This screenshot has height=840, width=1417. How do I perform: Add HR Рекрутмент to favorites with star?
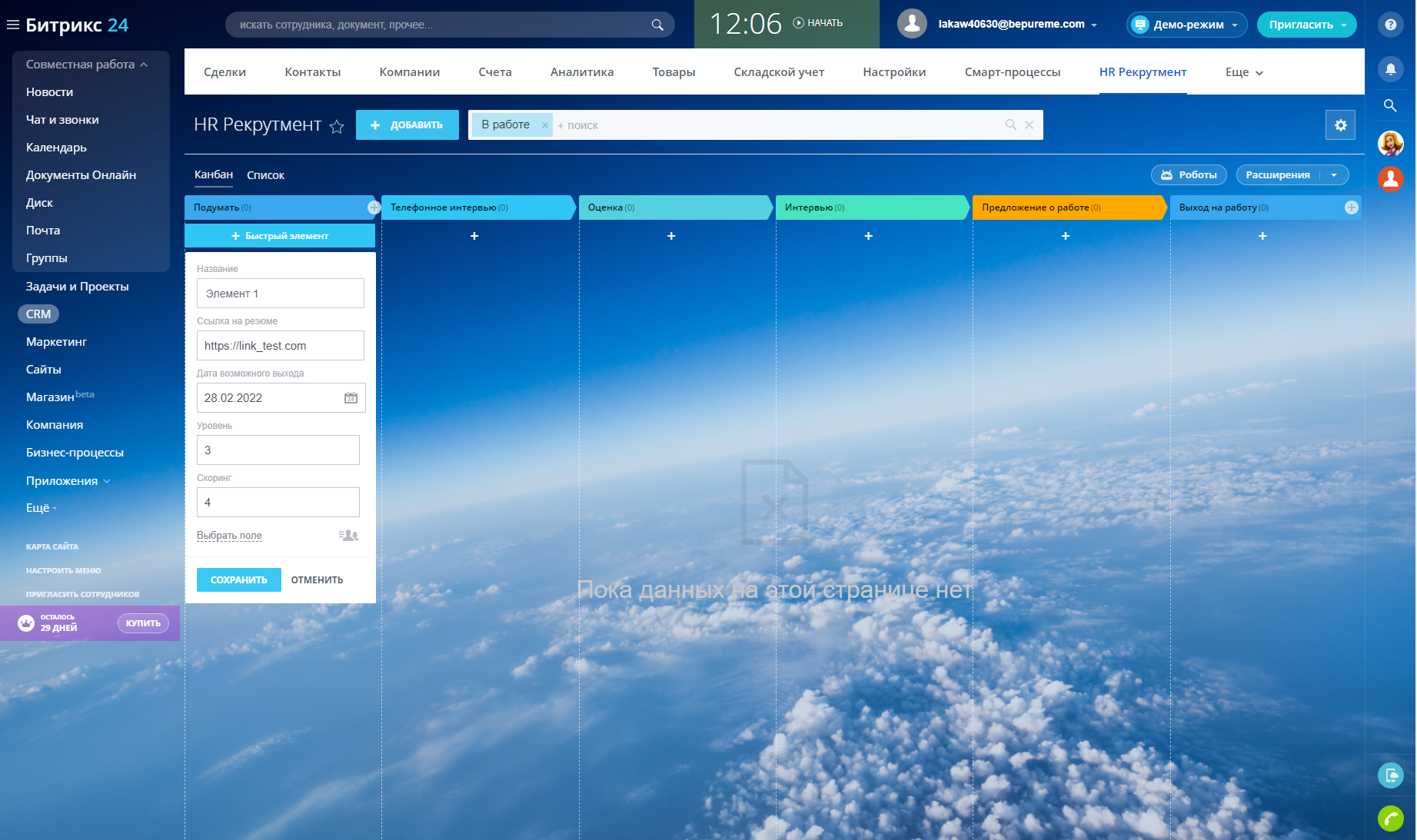point(337,127)
